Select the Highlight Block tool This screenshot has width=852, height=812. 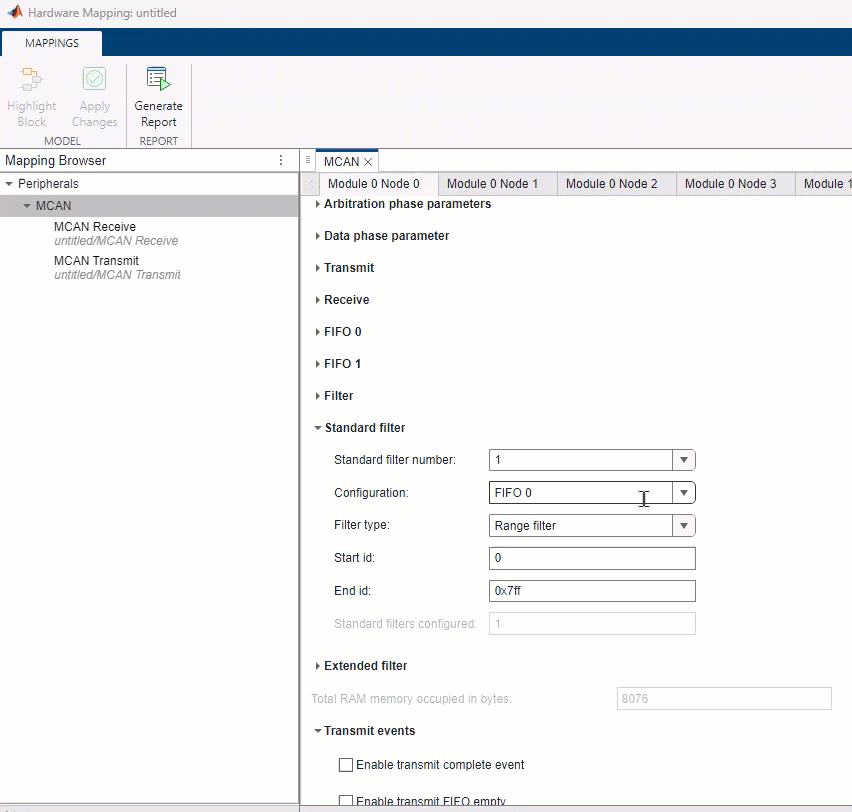click(31, 95)
